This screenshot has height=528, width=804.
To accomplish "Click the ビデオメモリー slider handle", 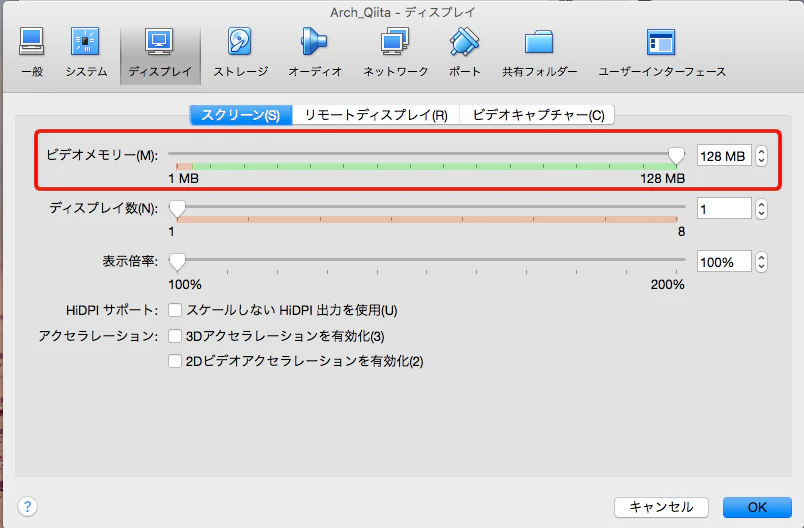I will (x=676, y=156).
